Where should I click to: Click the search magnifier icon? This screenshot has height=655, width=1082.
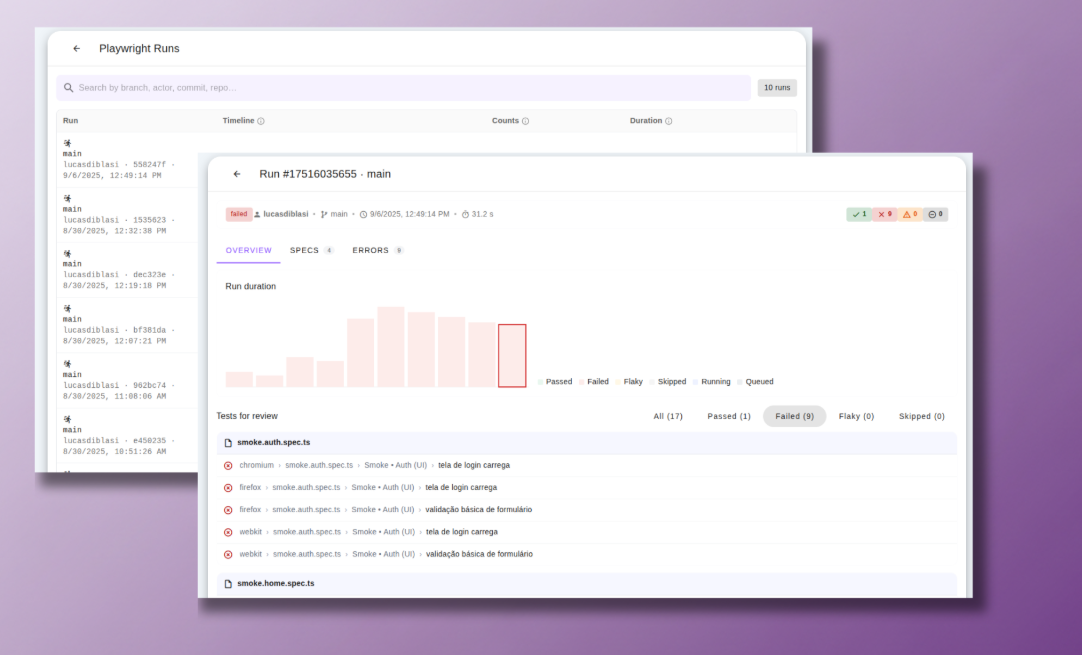click(67, 87)
